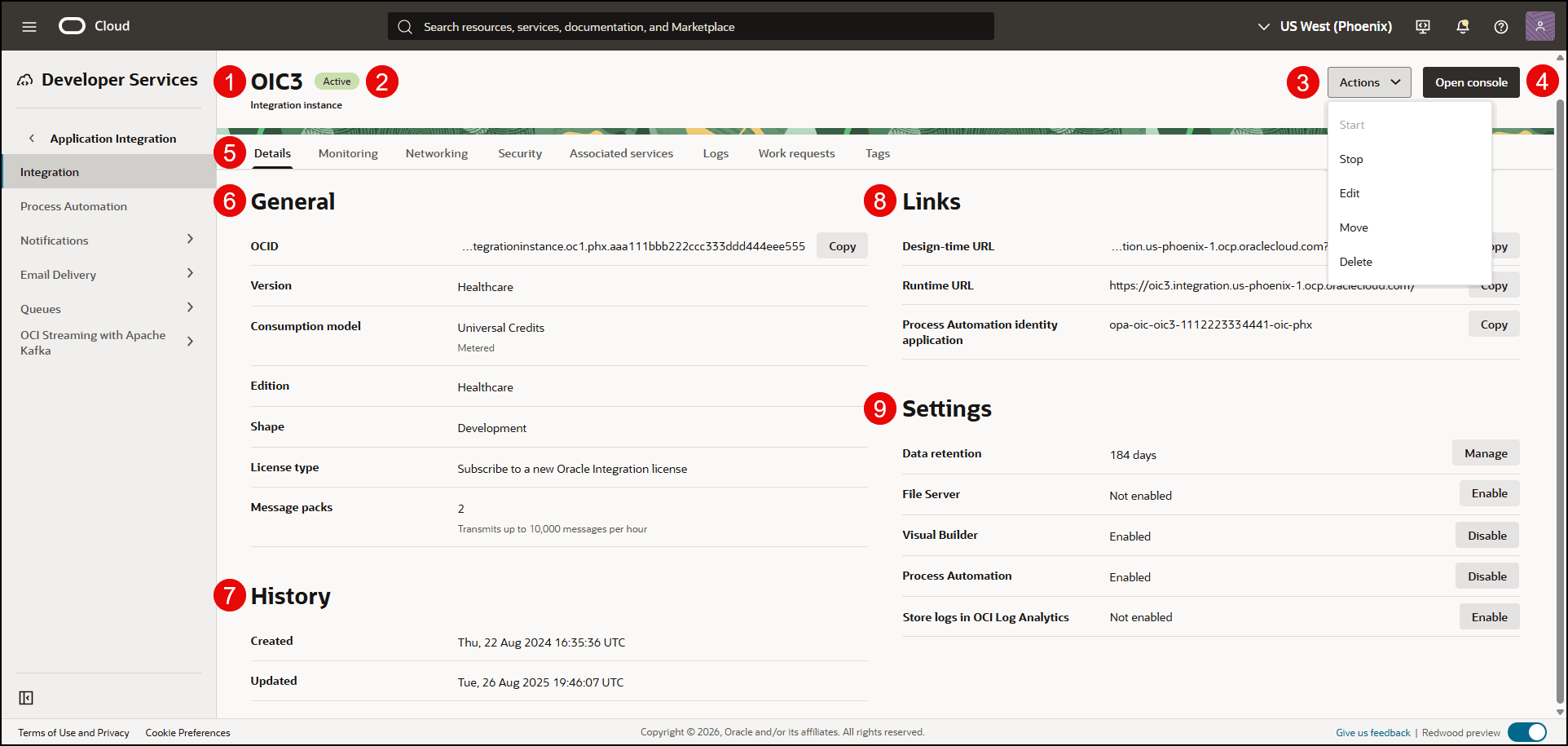
Task: Open the Cloud Shell developer tools icon
Action: click(1423, 26)
